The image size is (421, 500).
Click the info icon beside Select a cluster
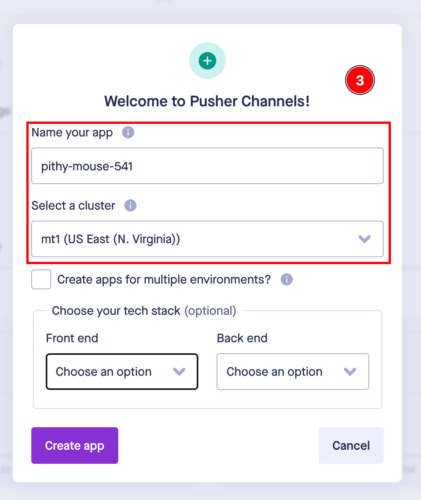[x=130, y=205]
